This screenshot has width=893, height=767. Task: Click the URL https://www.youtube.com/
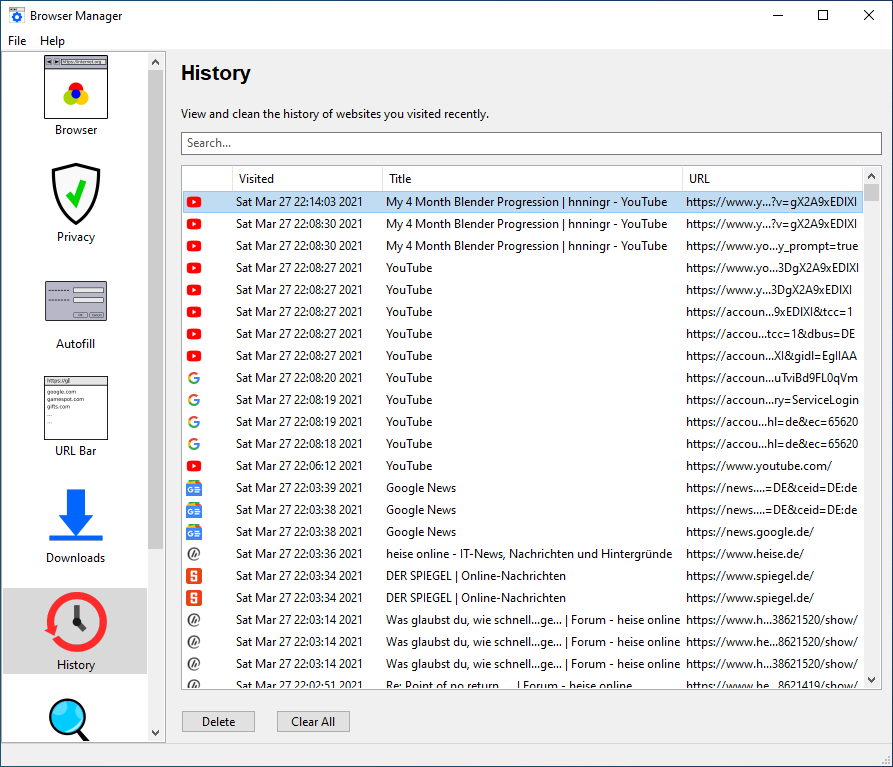[759, 466]
